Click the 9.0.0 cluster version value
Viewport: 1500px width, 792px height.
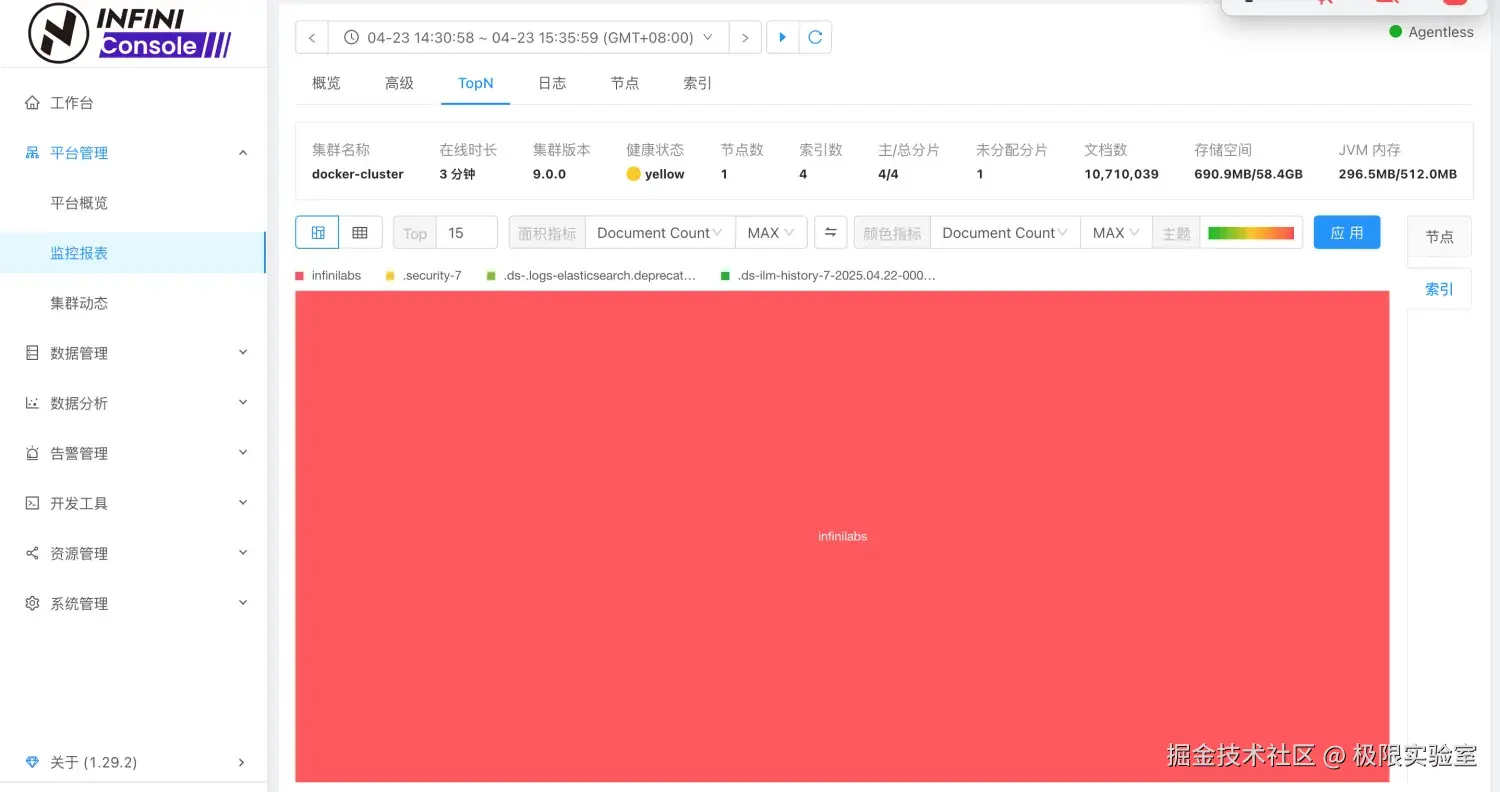[x=549, y=174]
